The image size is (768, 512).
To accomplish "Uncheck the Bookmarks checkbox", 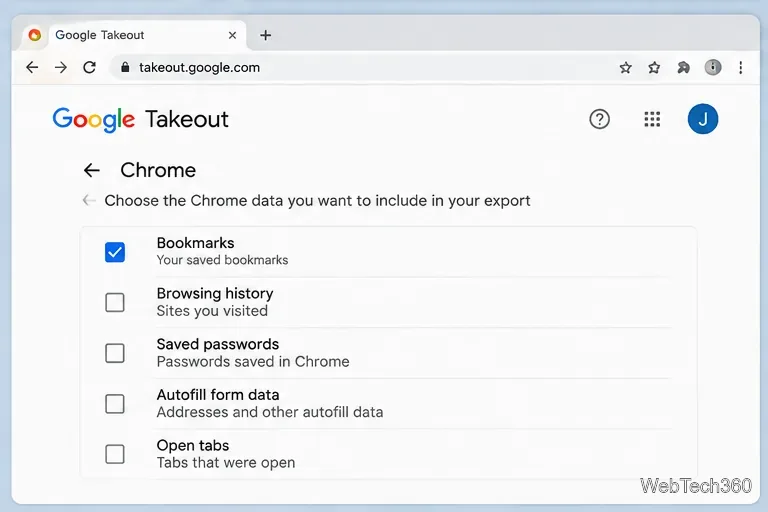I will click(x=115, y=252).
